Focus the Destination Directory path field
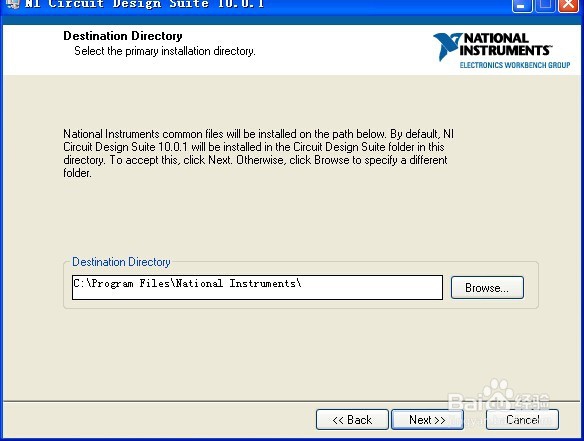Image resolution: width=584 pixels, height=441 pixels. [x=257, y=287]
